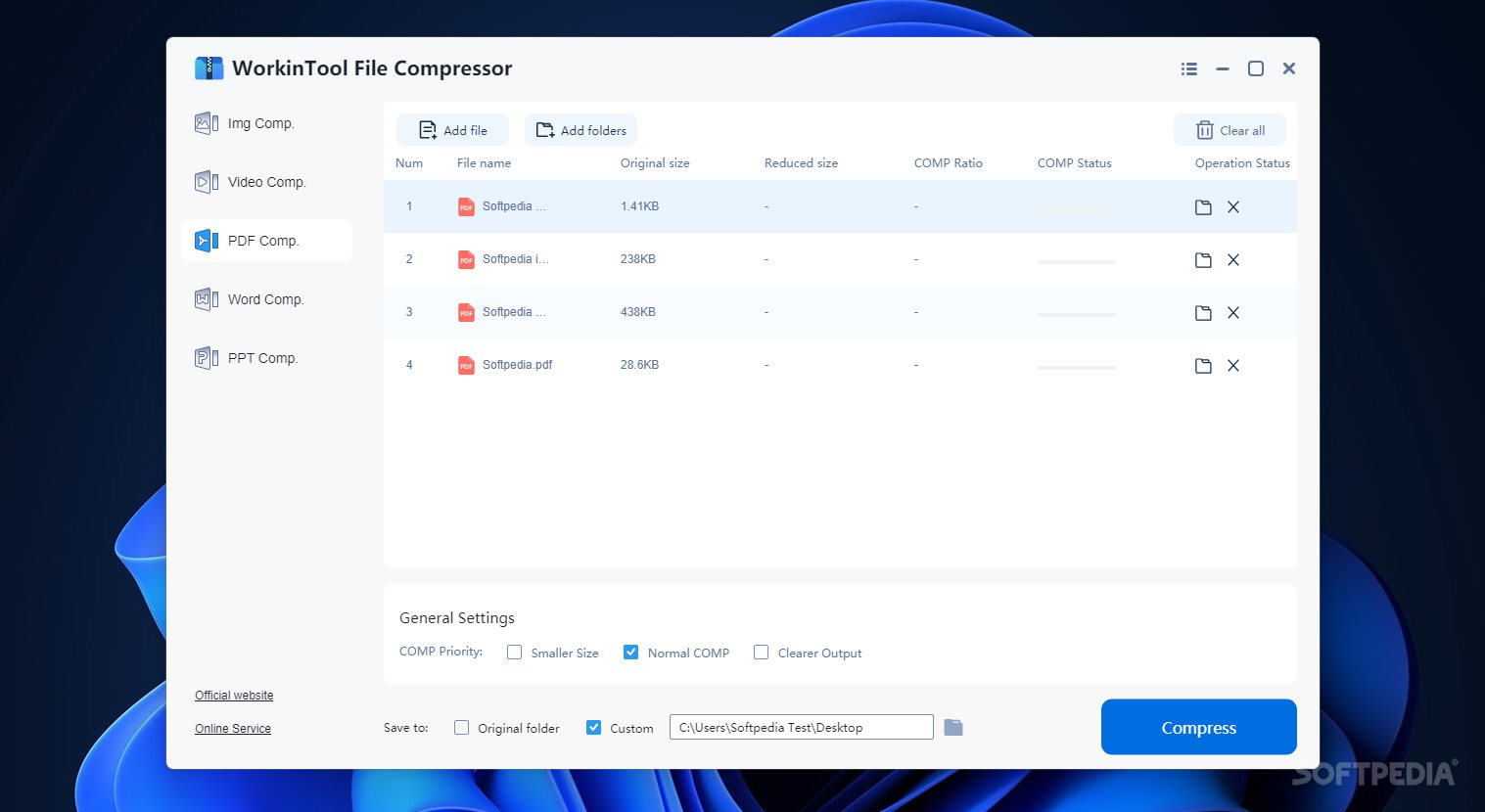Click the Original size column header
Viewport: 1485px width, 812px height.
[655, 163]
